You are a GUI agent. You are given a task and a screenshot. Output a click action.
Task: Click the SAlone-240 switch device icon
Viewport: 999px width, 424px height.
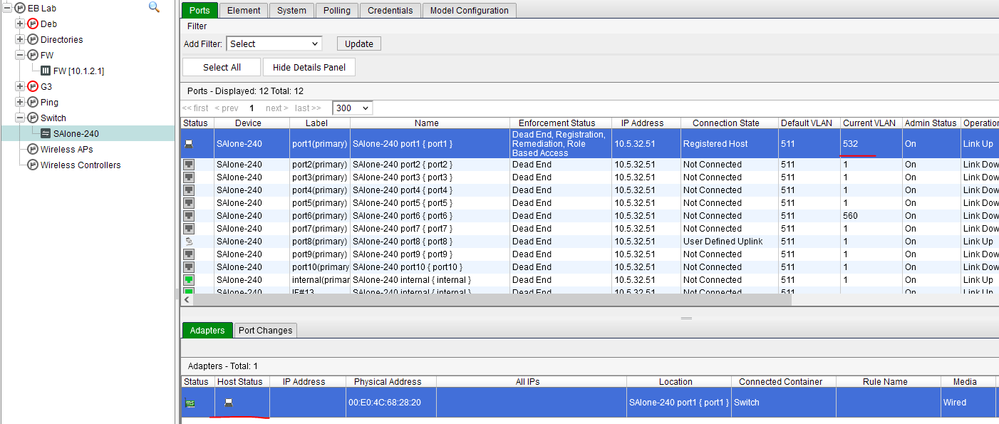[x=46, y=133]
